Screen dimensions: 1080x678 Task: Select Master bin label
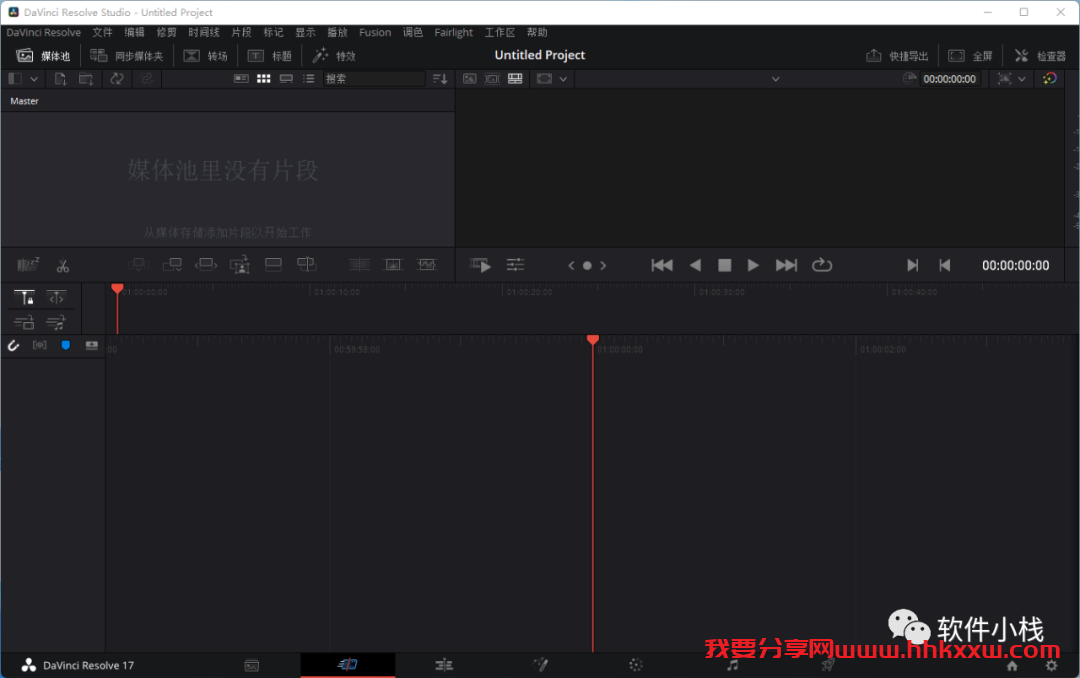tap(24, 101)
